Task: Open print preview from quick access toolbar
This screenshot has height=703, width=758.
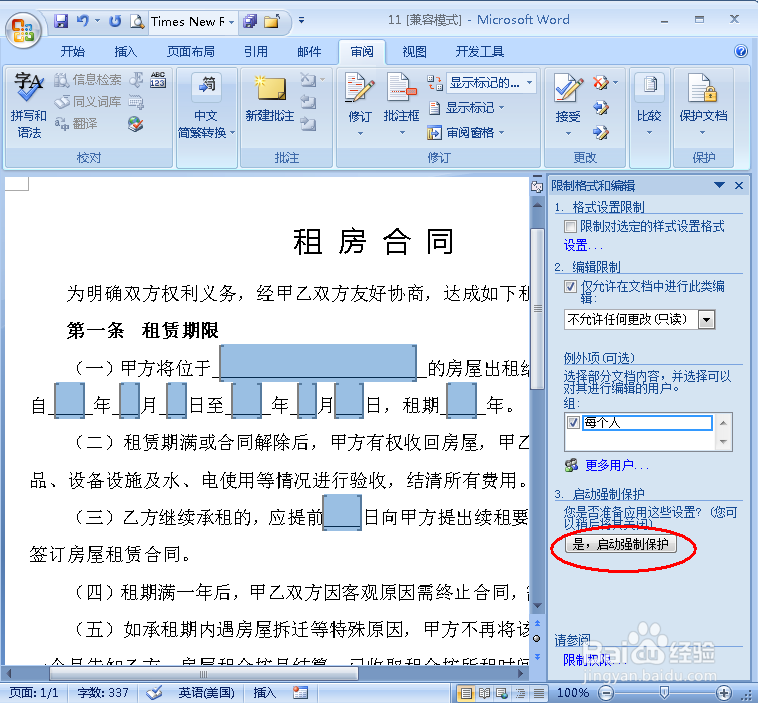Action: 137,21
